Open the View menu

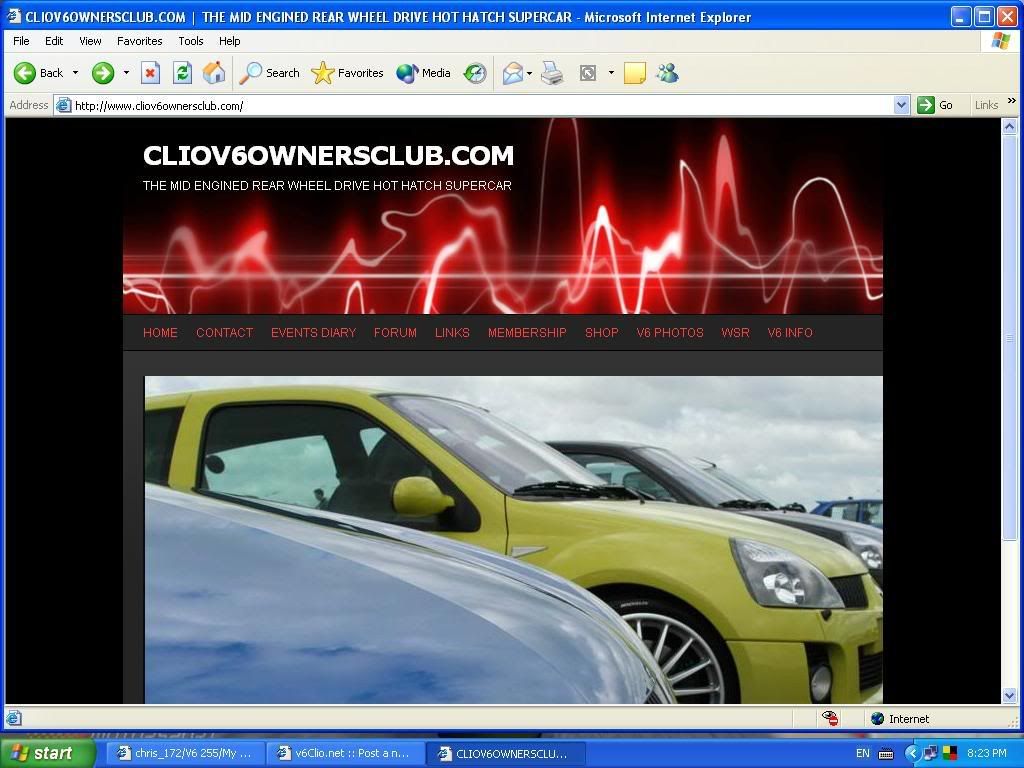90,41
